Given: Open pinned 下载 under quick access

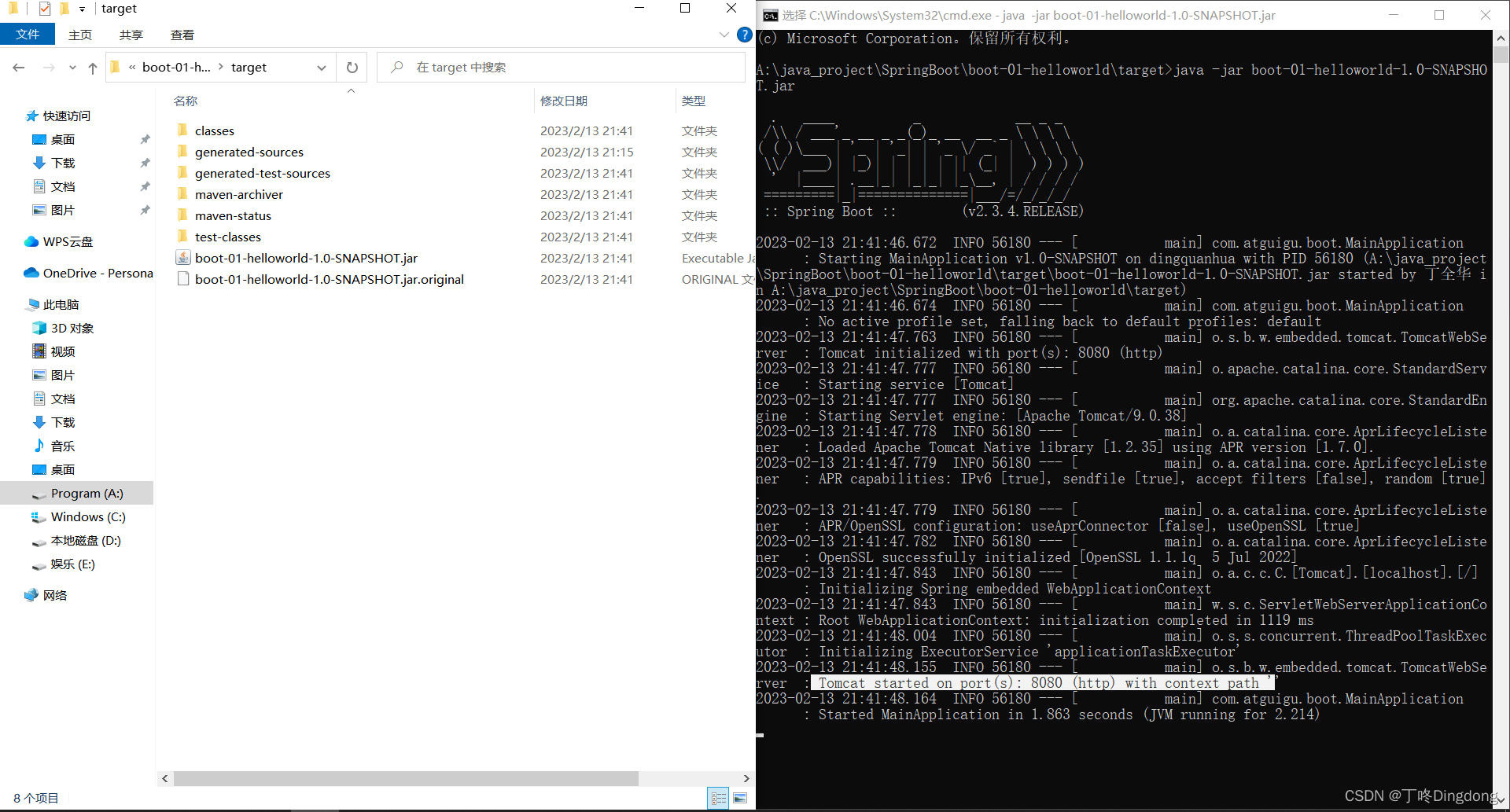Looking at the screenshot, I should pos(63,163).
